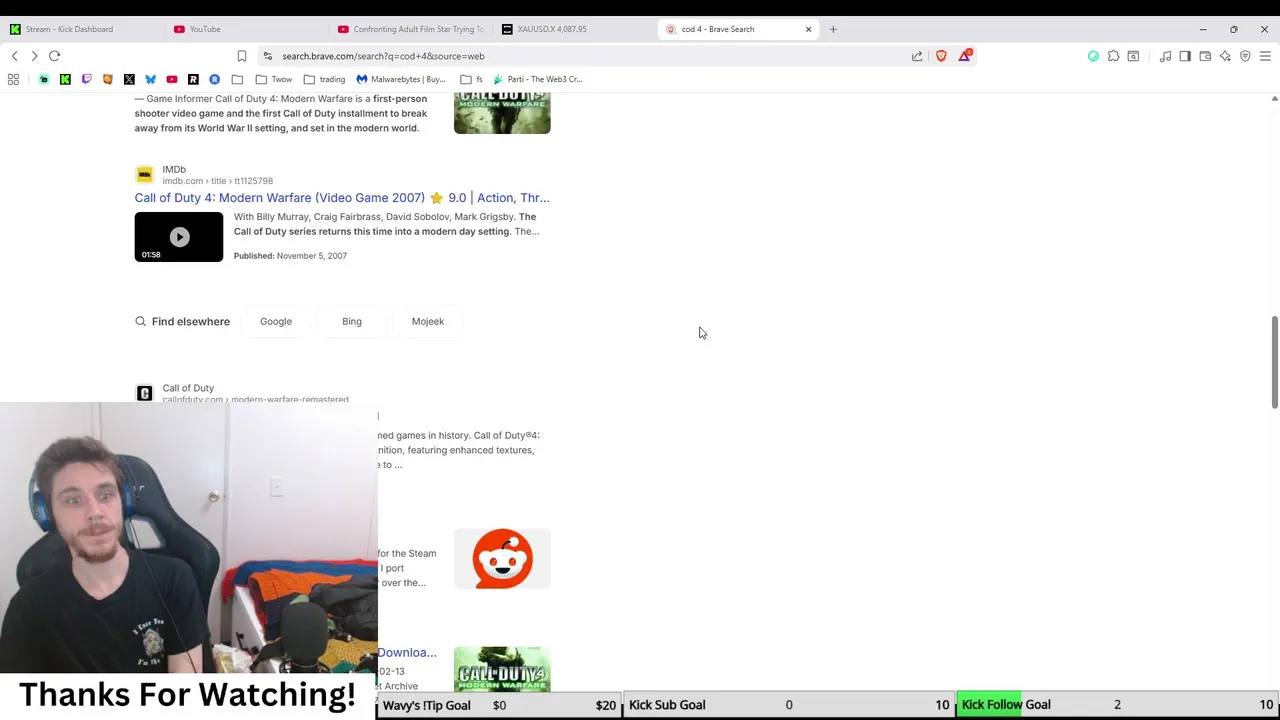This screenshot has height=720, width=1280.
Task: Click the page vertical scrollbar thumb
Action: tap(1274, 361)
